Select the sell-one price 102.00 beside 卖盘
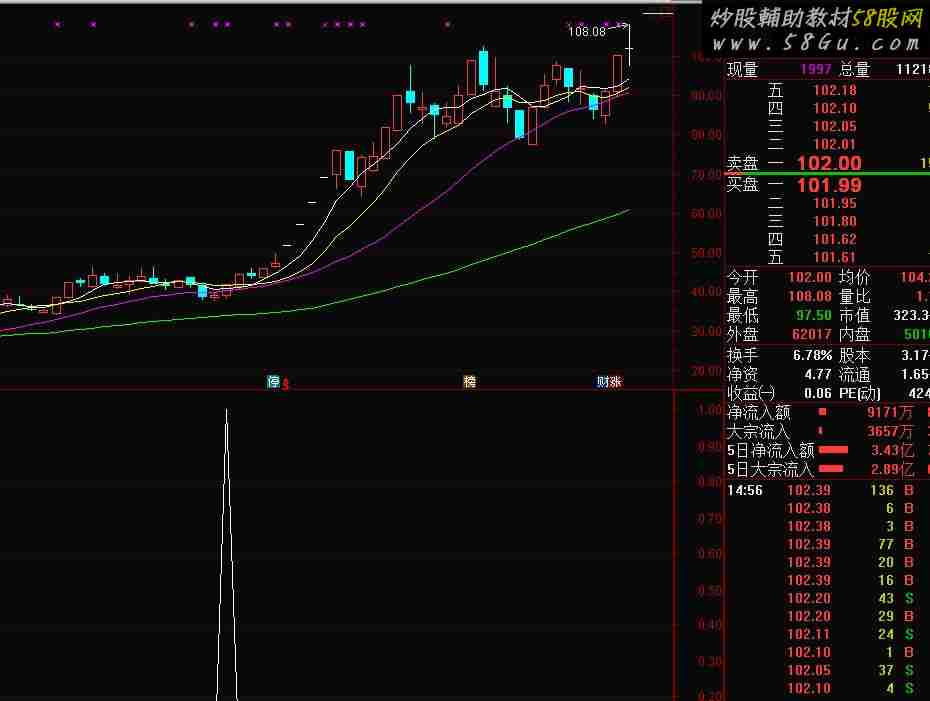The height and width of the screenshot is (701, 930). pos(829,163)
